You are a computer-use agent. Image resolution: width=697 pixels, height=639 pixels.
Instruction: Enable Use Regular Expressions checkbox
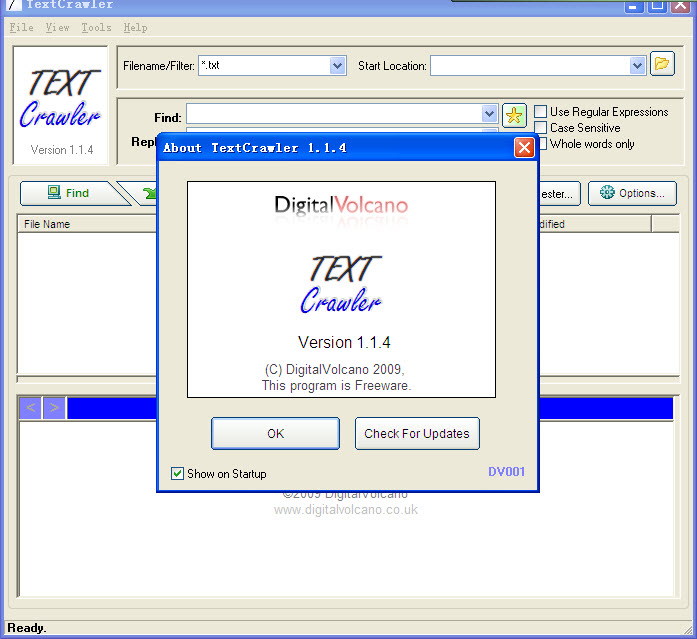pyautogui.click(x=540, y=112)
